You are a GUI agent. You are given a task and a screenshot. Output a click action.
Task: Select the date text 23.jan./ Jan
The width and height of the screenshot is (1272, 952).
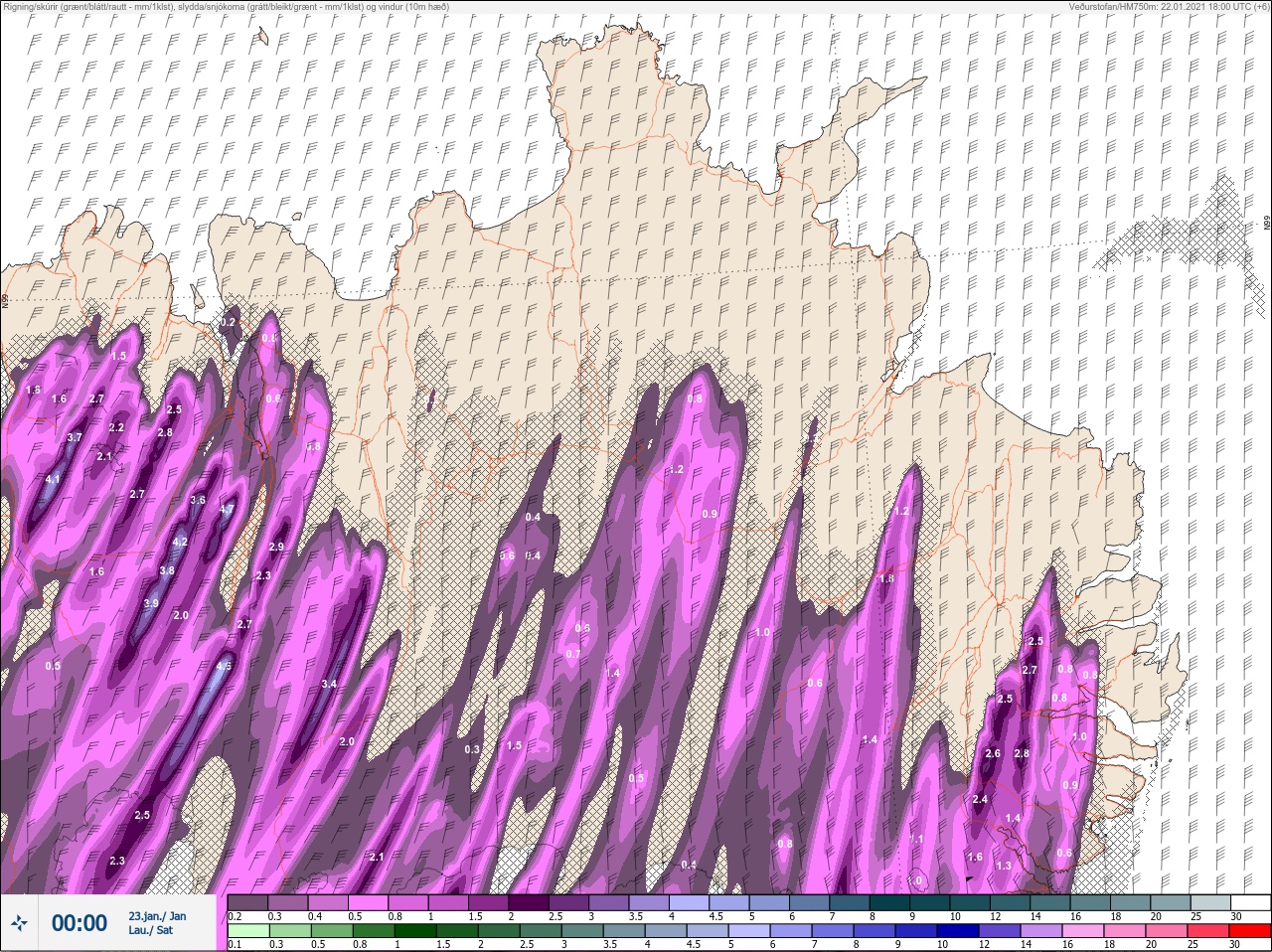coord(157,916)
